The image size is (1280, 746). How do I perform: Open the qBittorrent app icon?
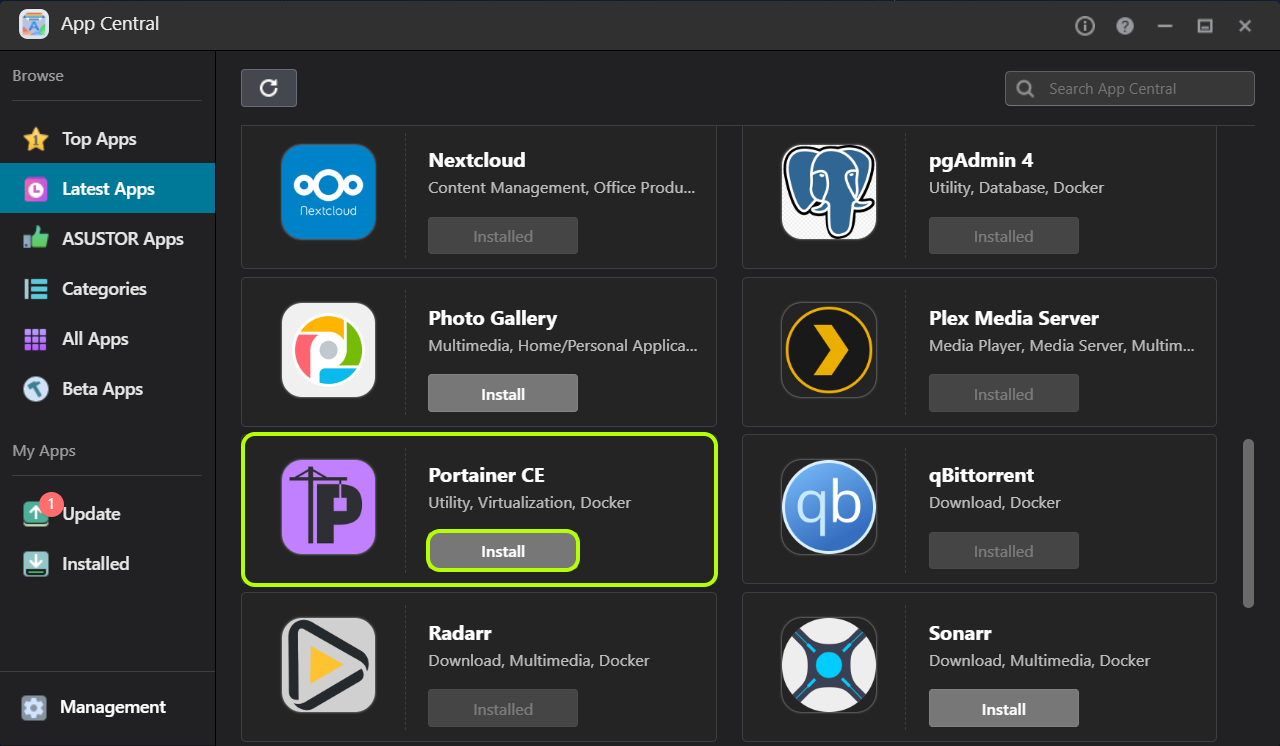[x=829, y=507]
